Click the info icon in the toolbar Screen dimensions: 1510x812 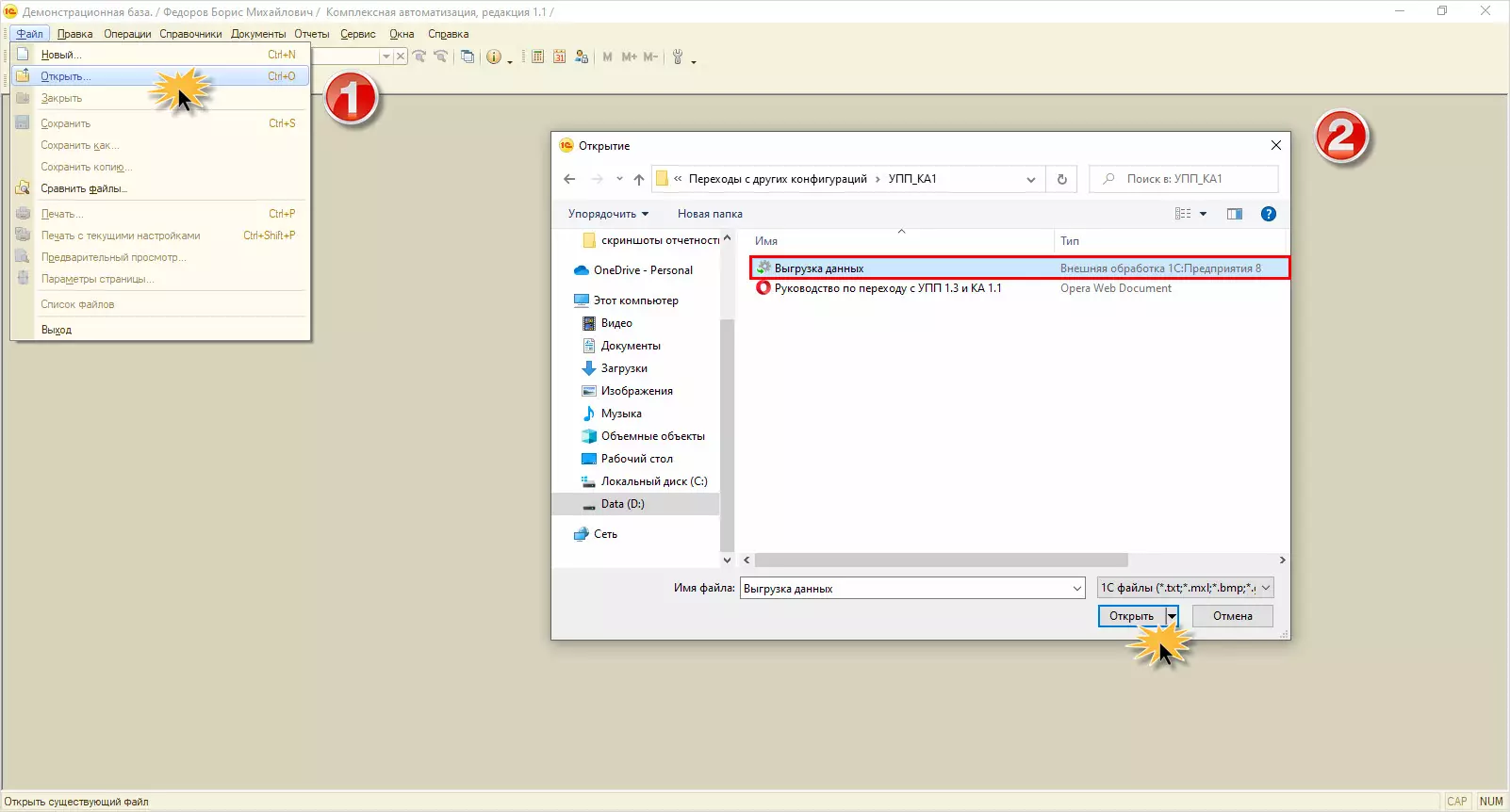(x=494, y=57)
